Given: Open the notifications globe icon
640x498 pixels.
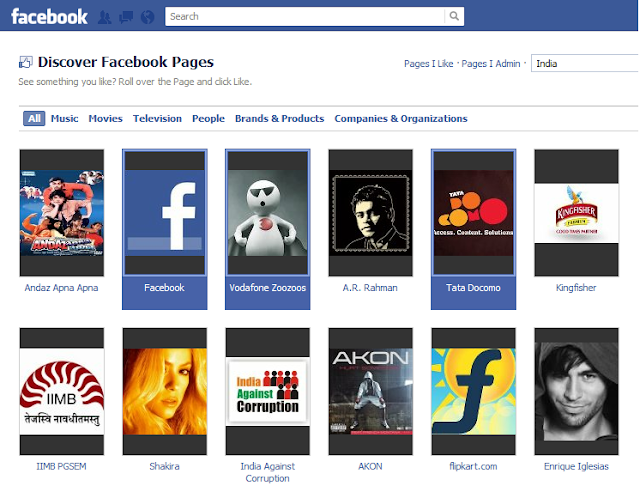Looking at the screenshot, I should tap(147, 17).
